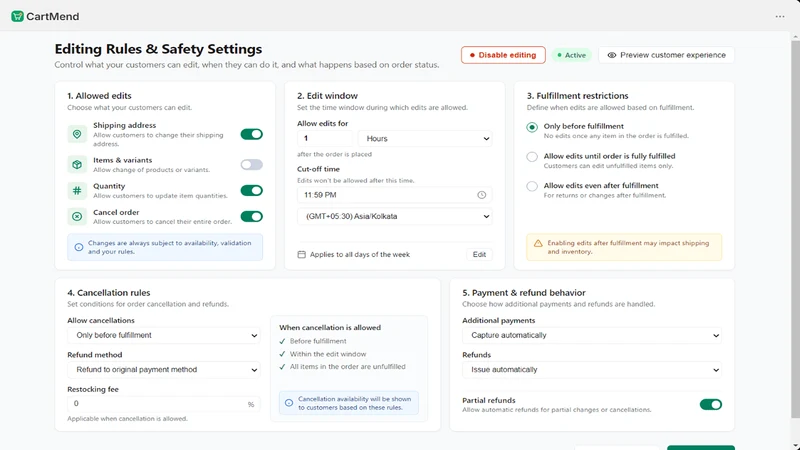Open the Asia/Kolkata timezone dropdown
Viewport: 800px width, 450px height.
395,216
